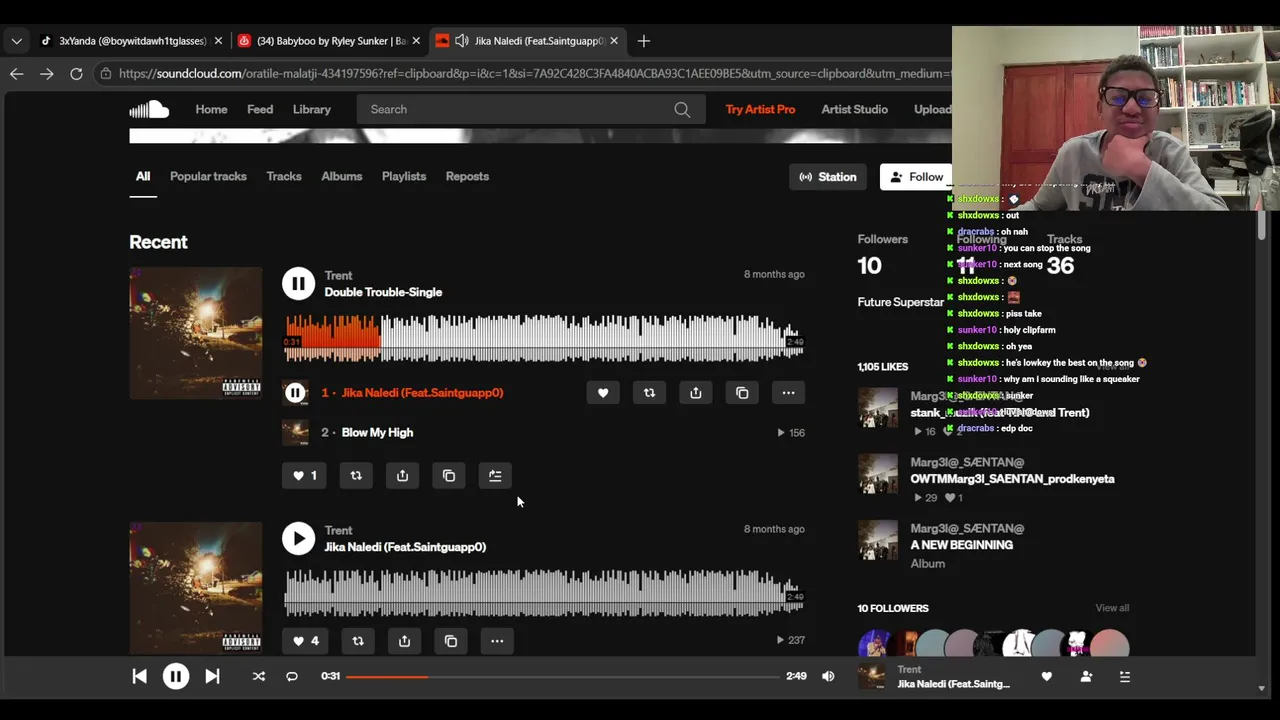
Task: Skip to previous track in player bar
Action: pyautogui.click(x=139, y=676)
